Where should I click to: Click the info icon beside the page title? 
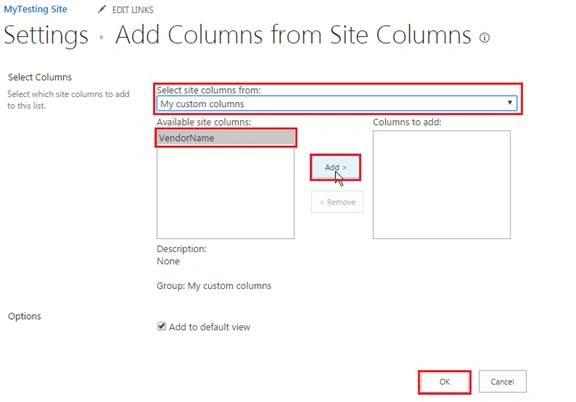tap(485, 37)
